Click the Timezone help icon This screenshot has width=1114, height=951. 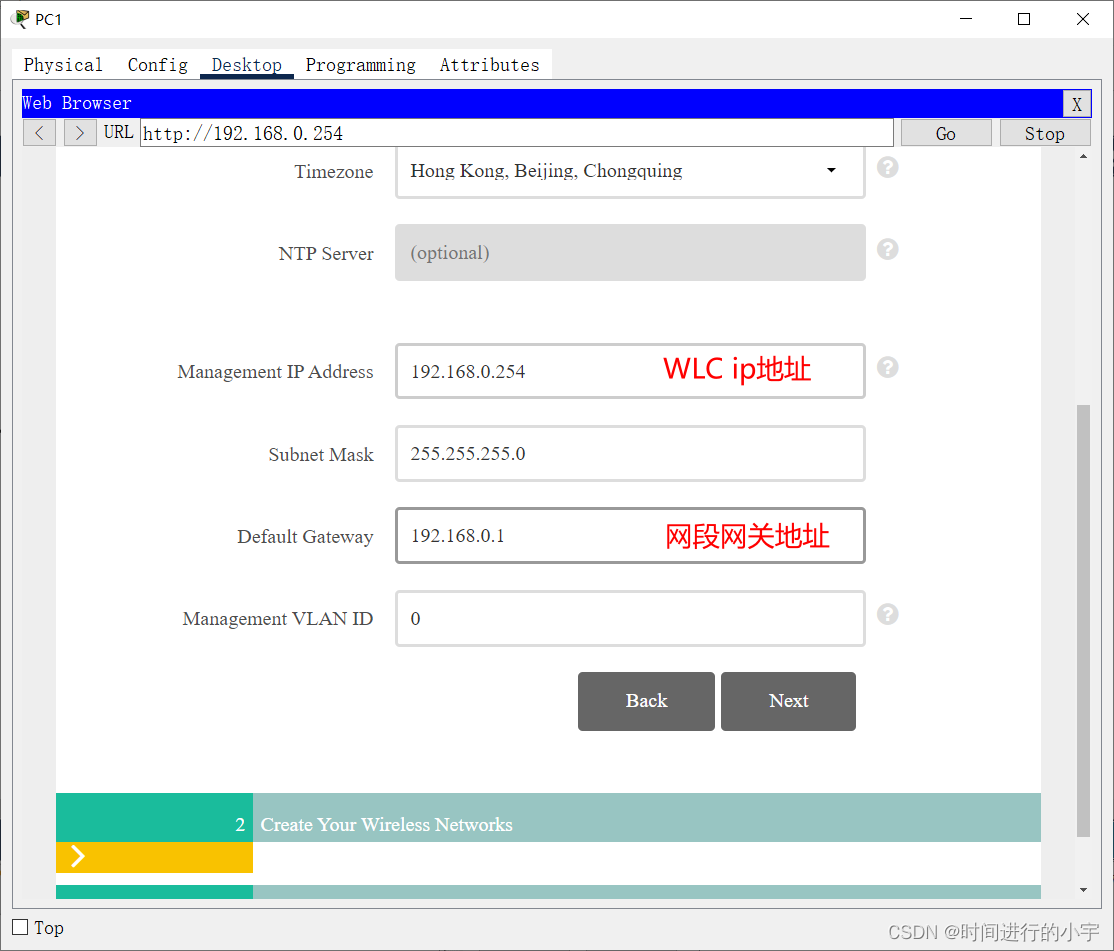[x=887, y=167]
